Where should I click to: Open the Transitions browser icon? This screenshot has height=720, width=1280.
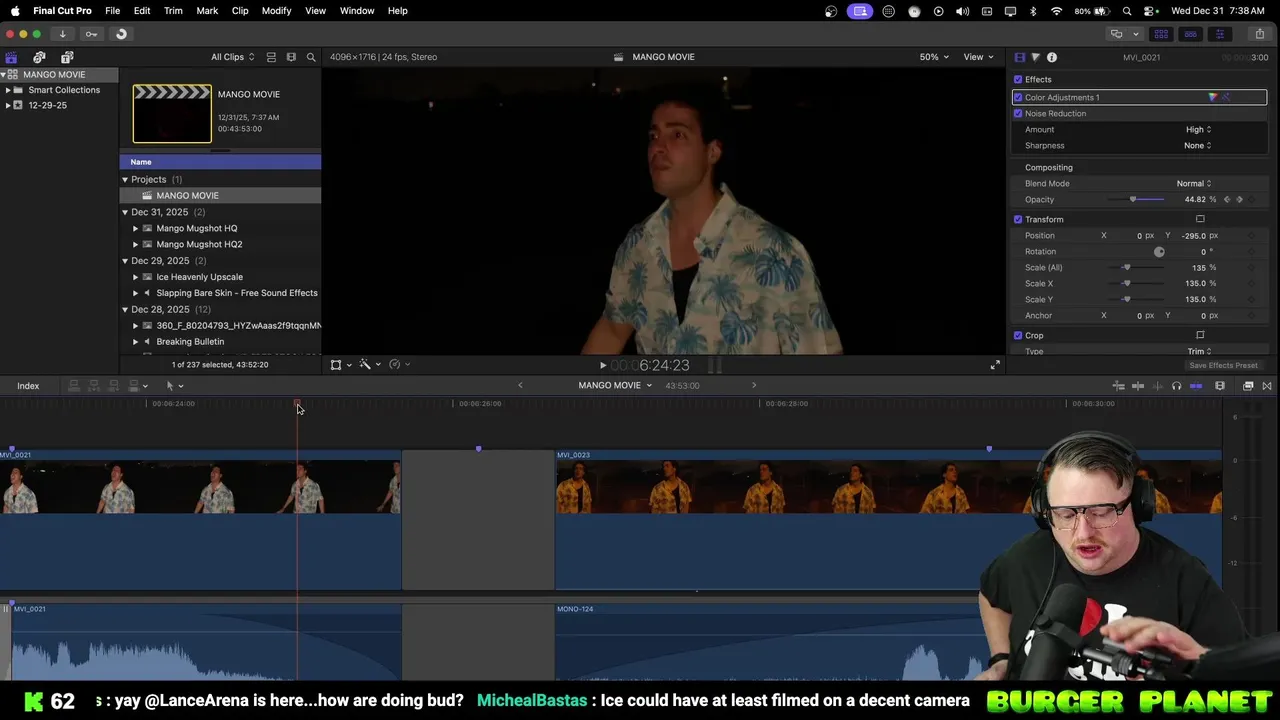pyautogui.click(x=1267, y=386)
